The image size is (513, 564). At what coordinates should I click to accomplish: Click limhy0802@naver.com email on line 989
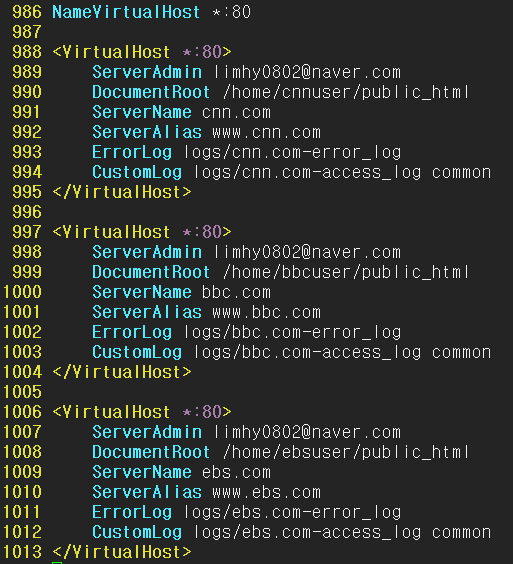coord(307,72)
